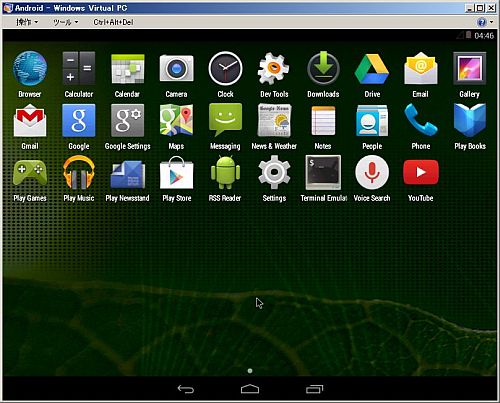
Task: Send Ctrl+Alt+Del to the virtual machine
Action: click(113, 22)
